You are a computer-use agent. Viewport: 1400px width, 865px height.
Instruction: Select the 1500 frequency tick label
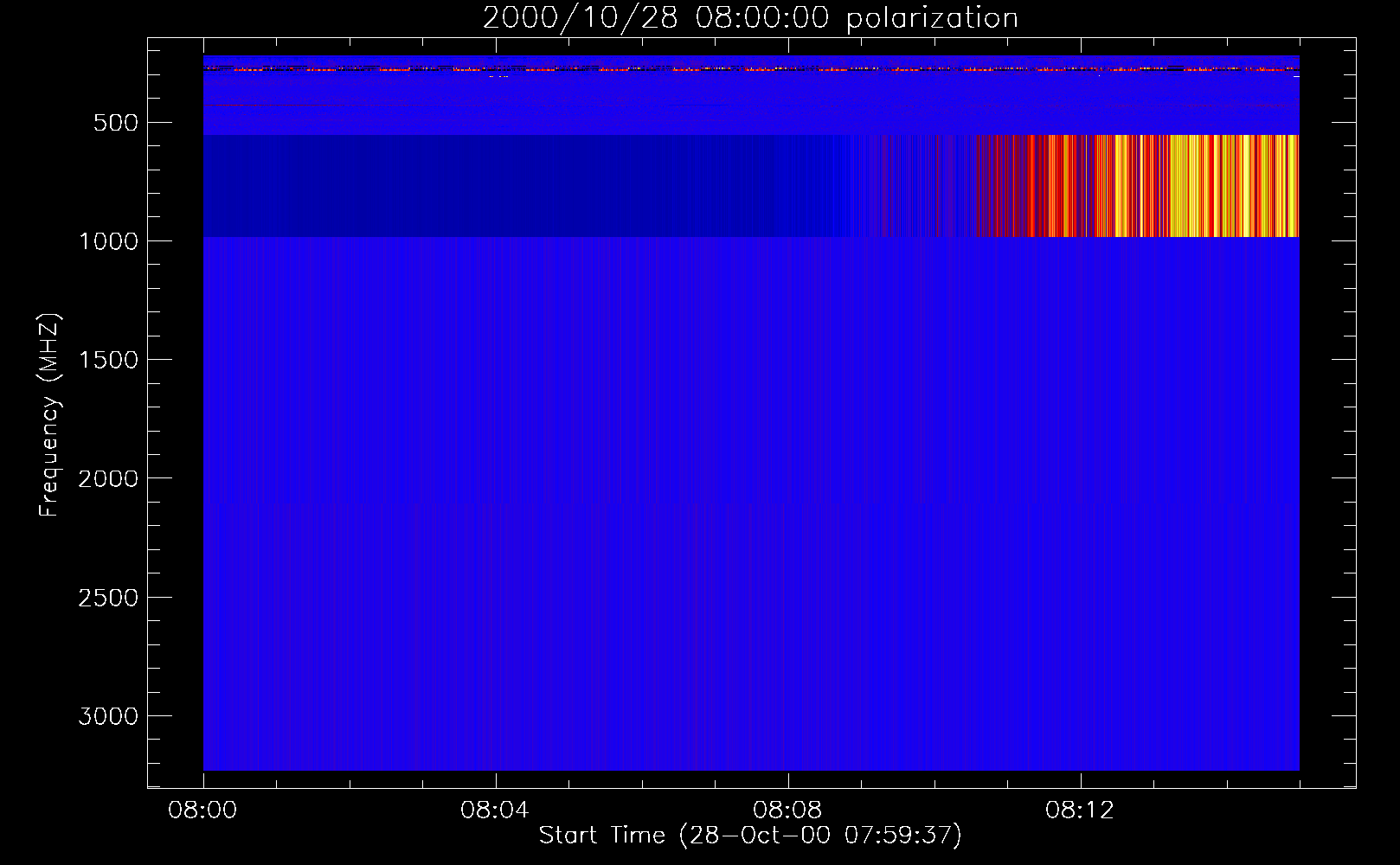pyautogui.click(x=108, y=360)
